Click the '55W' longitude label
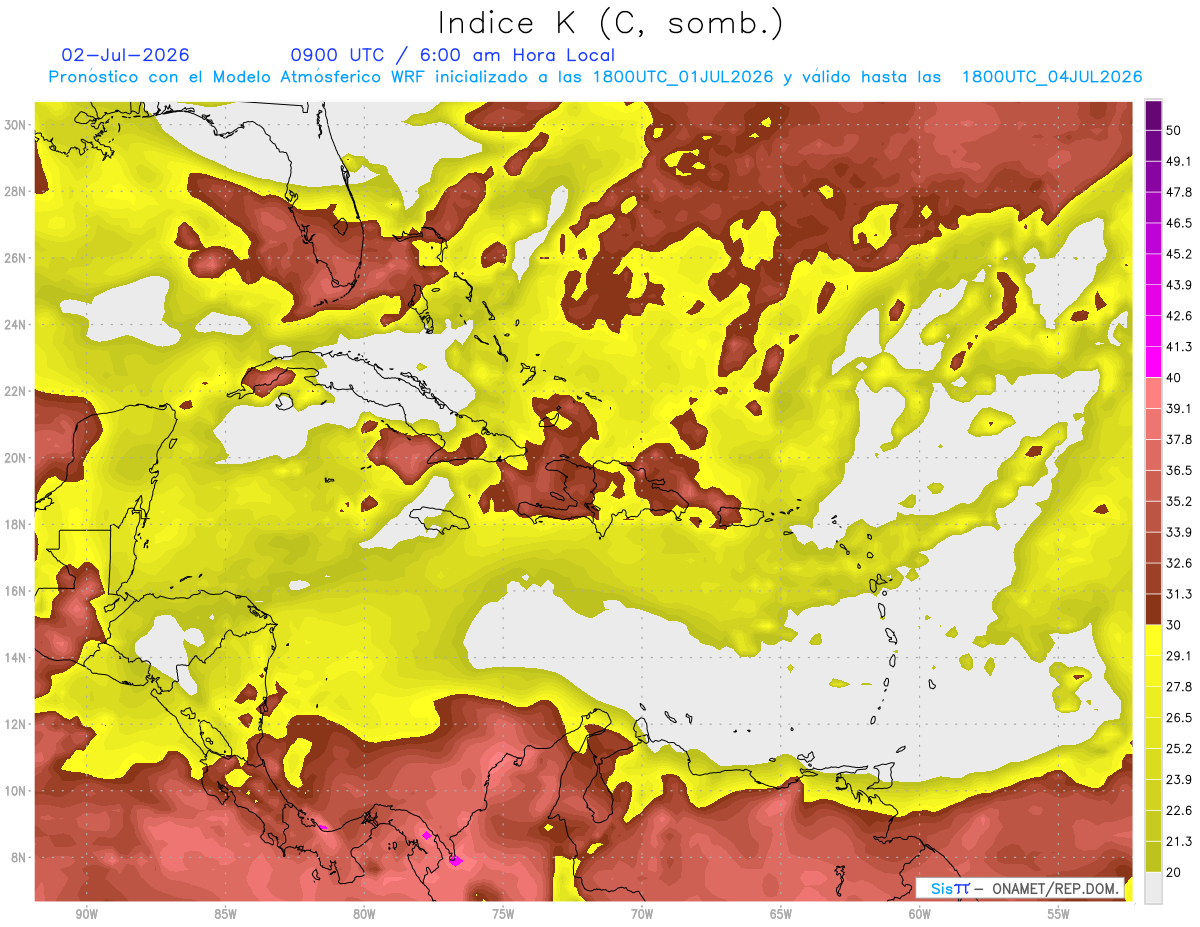The height and width of the screenshot is (927, 1200). tap(1059, 915)
